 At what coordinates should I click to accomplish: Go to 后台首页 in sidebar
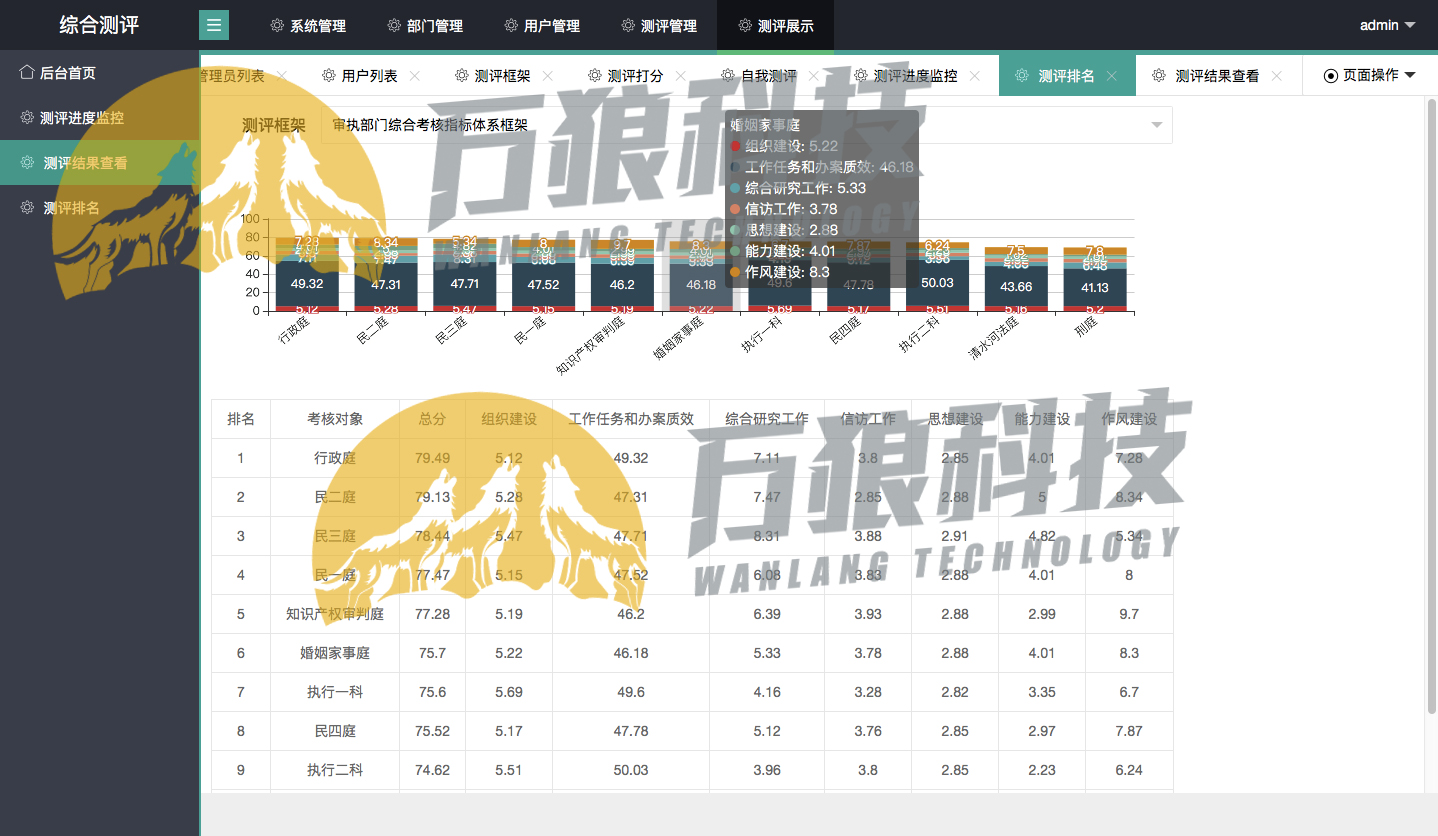click(x=100, y=73)
